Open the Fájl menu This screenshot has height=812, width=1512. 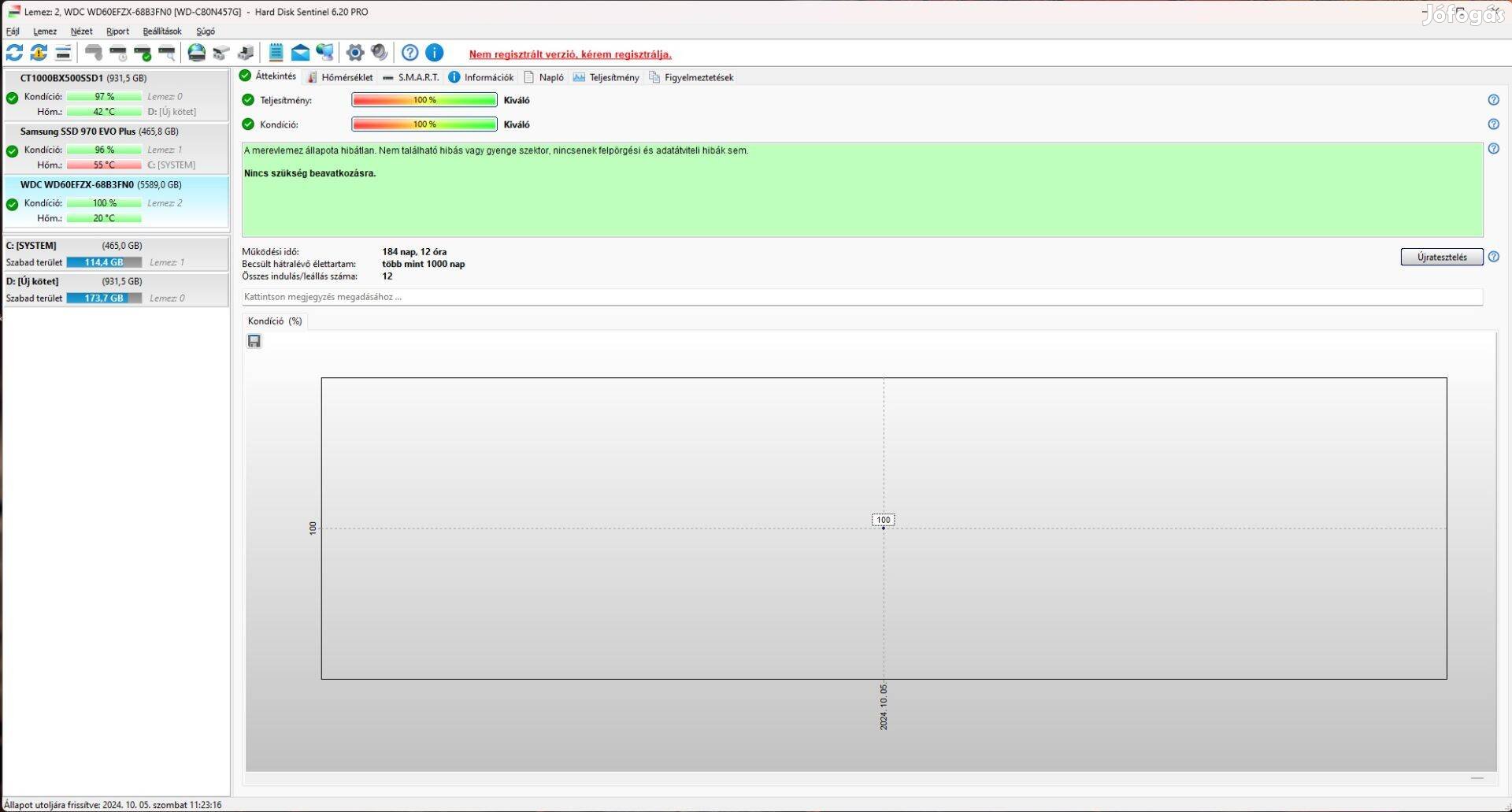(x=13, y=32)
